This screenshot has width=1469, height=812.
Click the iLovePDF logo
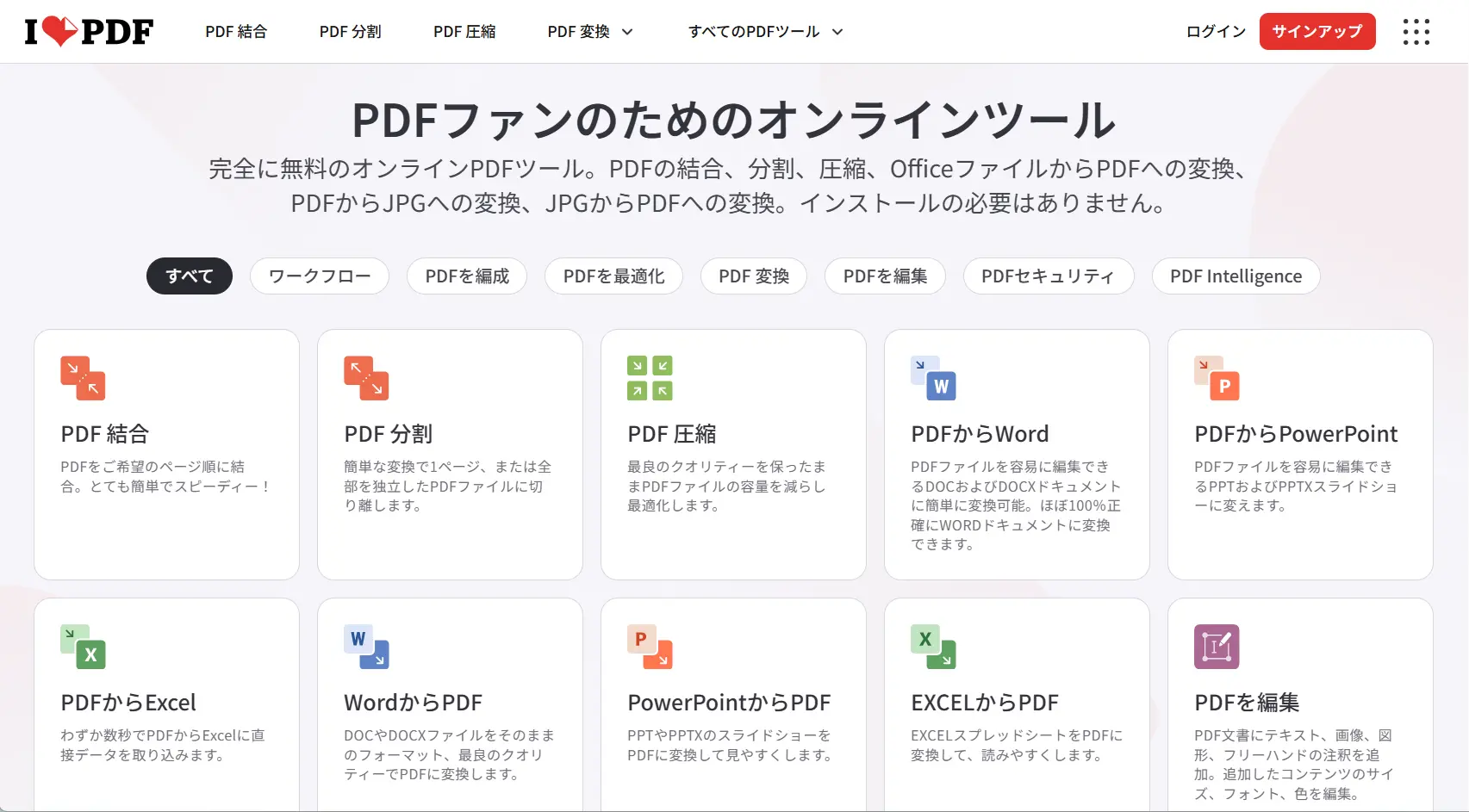click(89, 31)
